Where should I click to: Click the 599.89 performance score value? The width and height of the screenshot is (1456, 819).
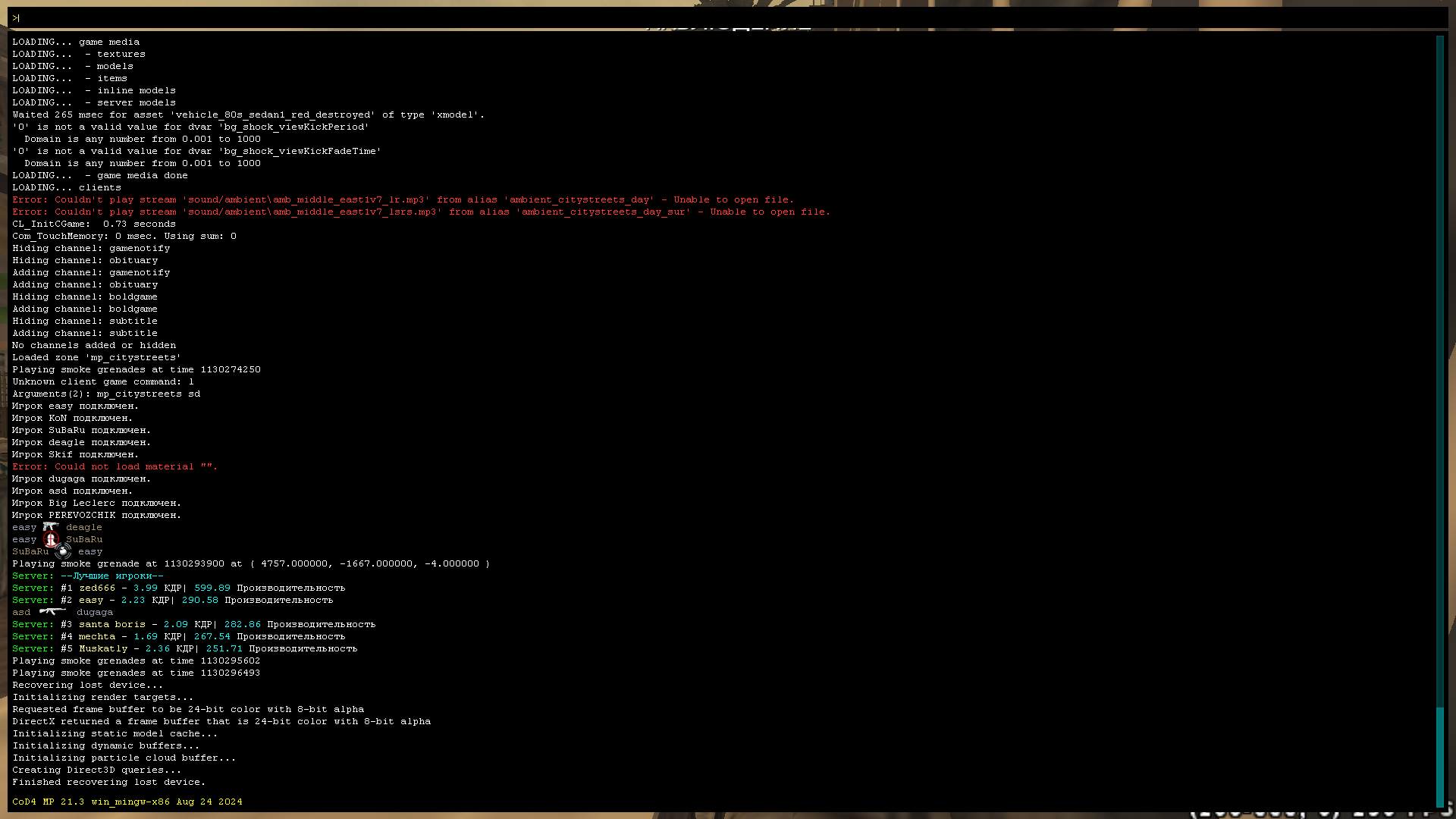coord(212,588)
